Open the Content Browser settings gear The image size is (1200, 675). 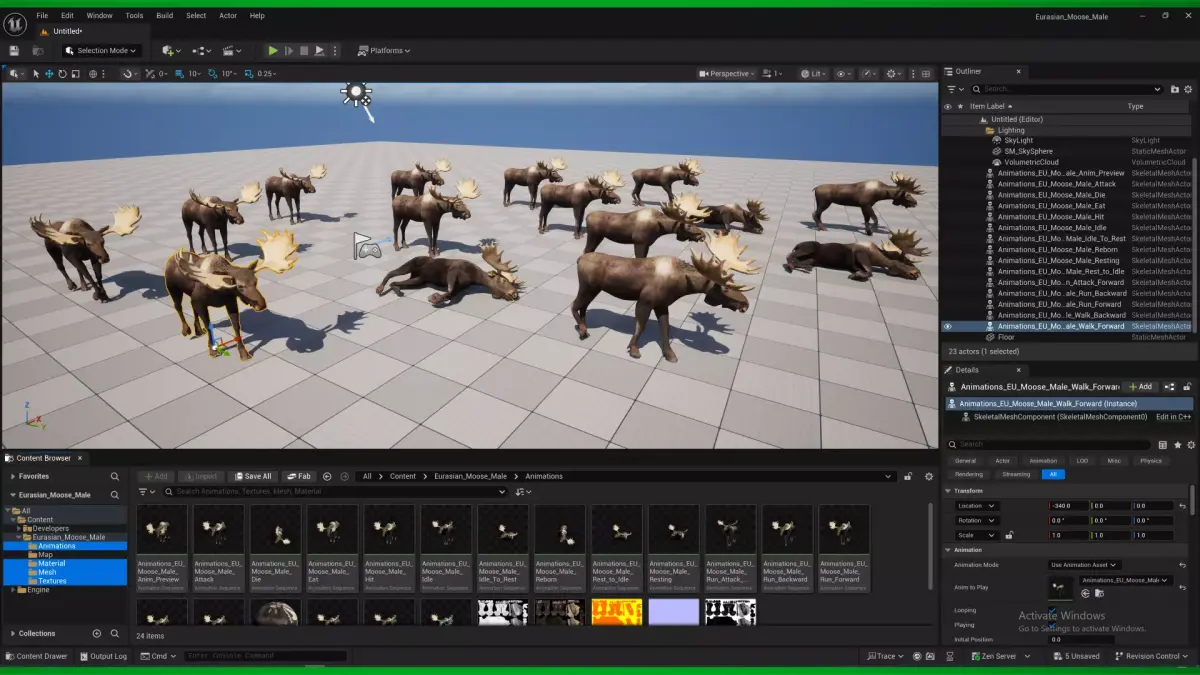(929, 477)
